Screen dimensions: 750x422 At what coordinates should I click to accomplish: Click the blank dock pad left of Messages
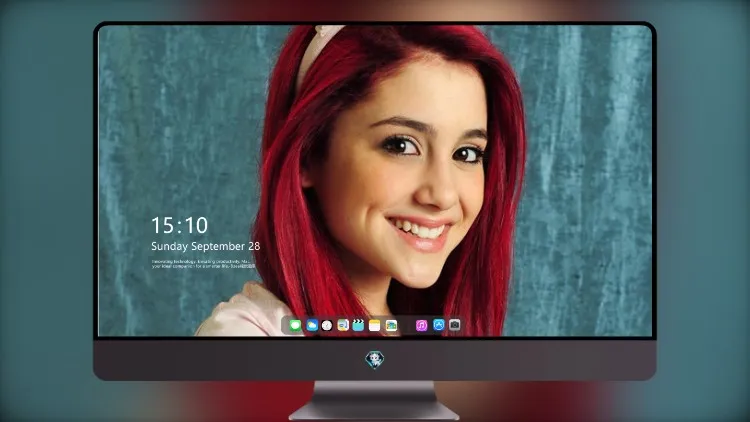(285, 325)
